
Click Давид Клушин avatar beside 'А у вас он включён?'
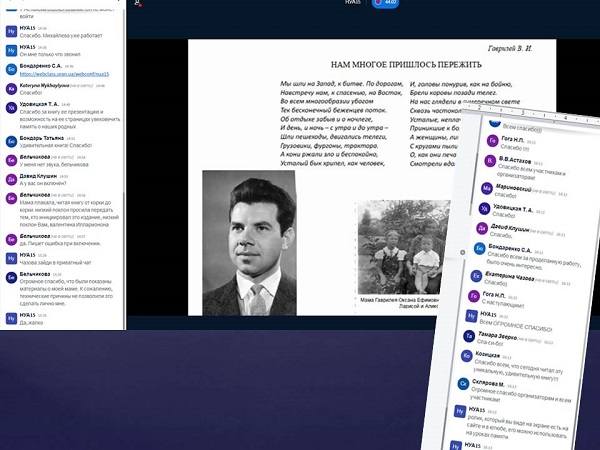[11, 179]
